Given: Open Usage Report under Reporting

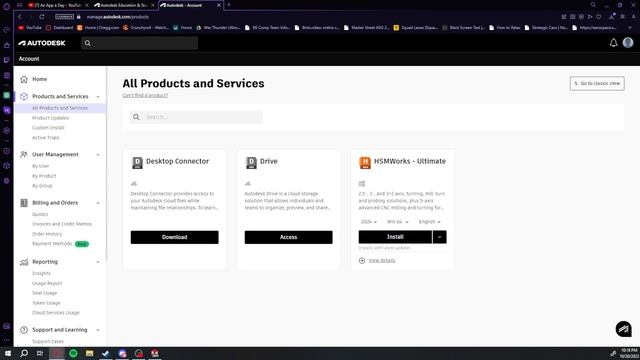Looking at the screenshot, I should coord(47,283).
